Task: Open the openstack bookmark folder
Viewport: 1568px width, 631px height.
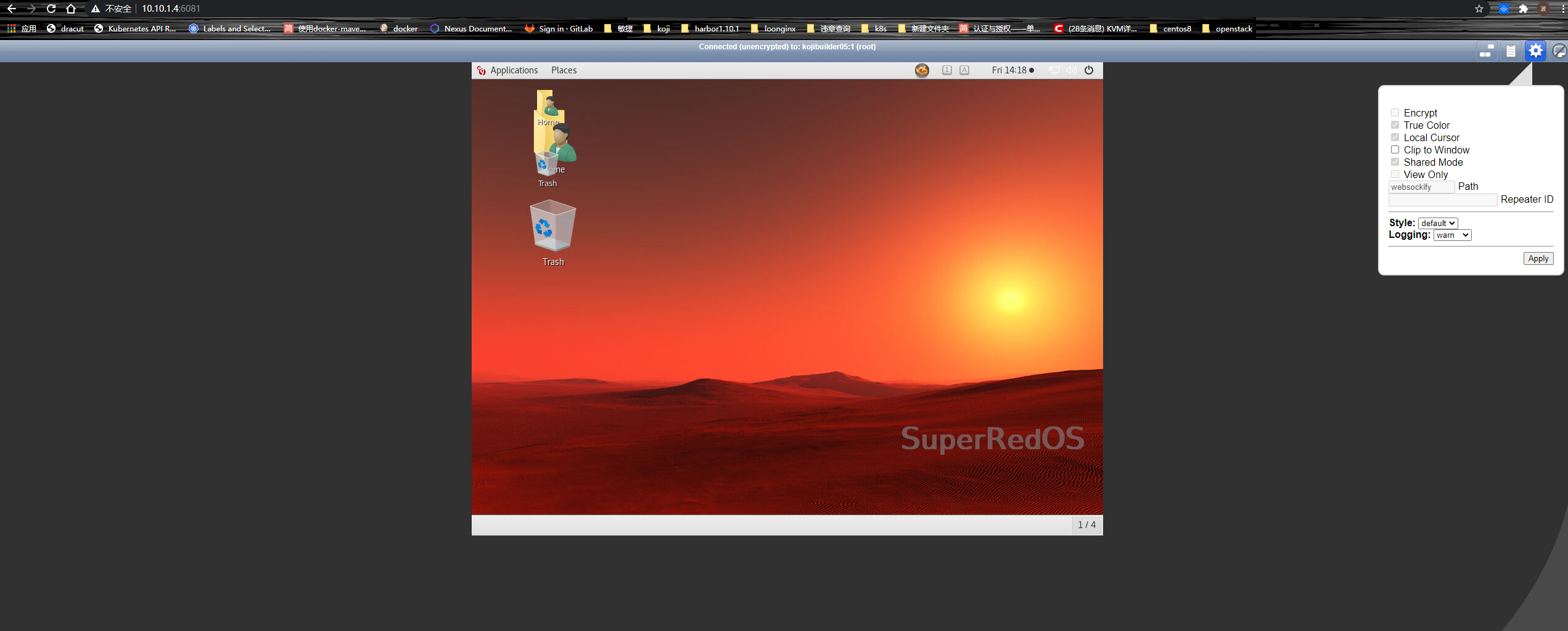Action: pyautogui.click(x=1227, y=28)
